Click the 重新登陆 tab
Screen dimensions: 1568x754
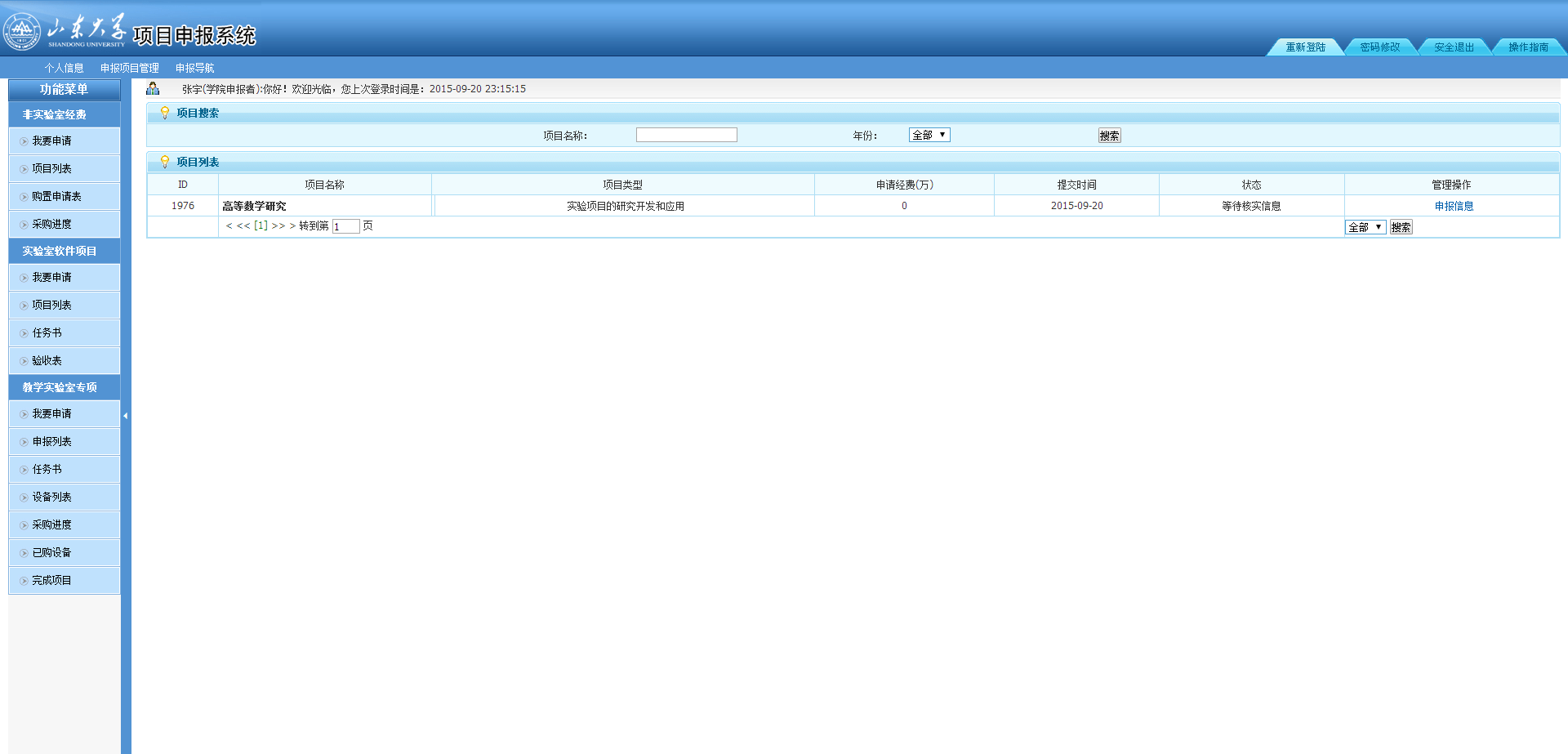[x=1305, y=47]
